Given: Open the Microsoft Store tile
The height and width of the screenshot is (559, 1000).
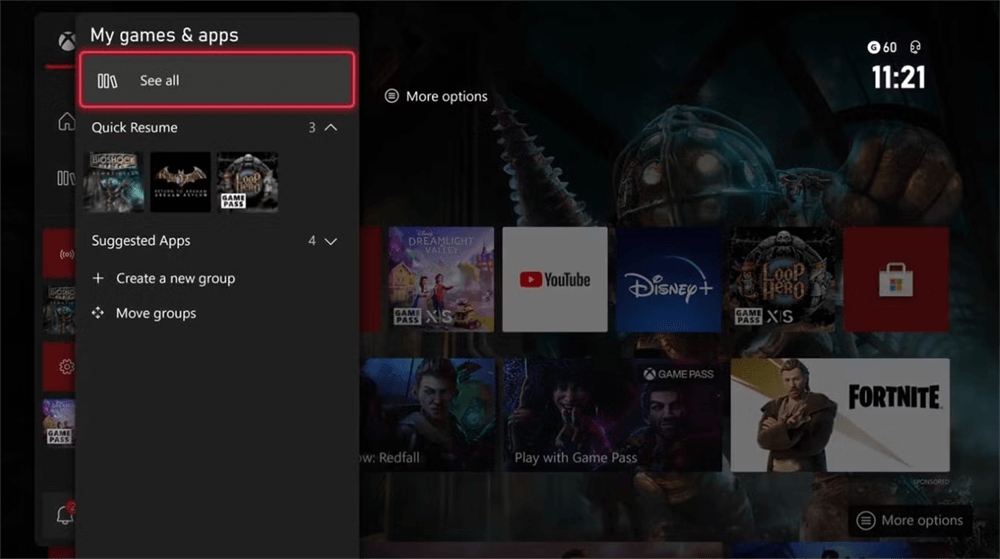Looking at the screenshot, I should (x=896, y=279).
